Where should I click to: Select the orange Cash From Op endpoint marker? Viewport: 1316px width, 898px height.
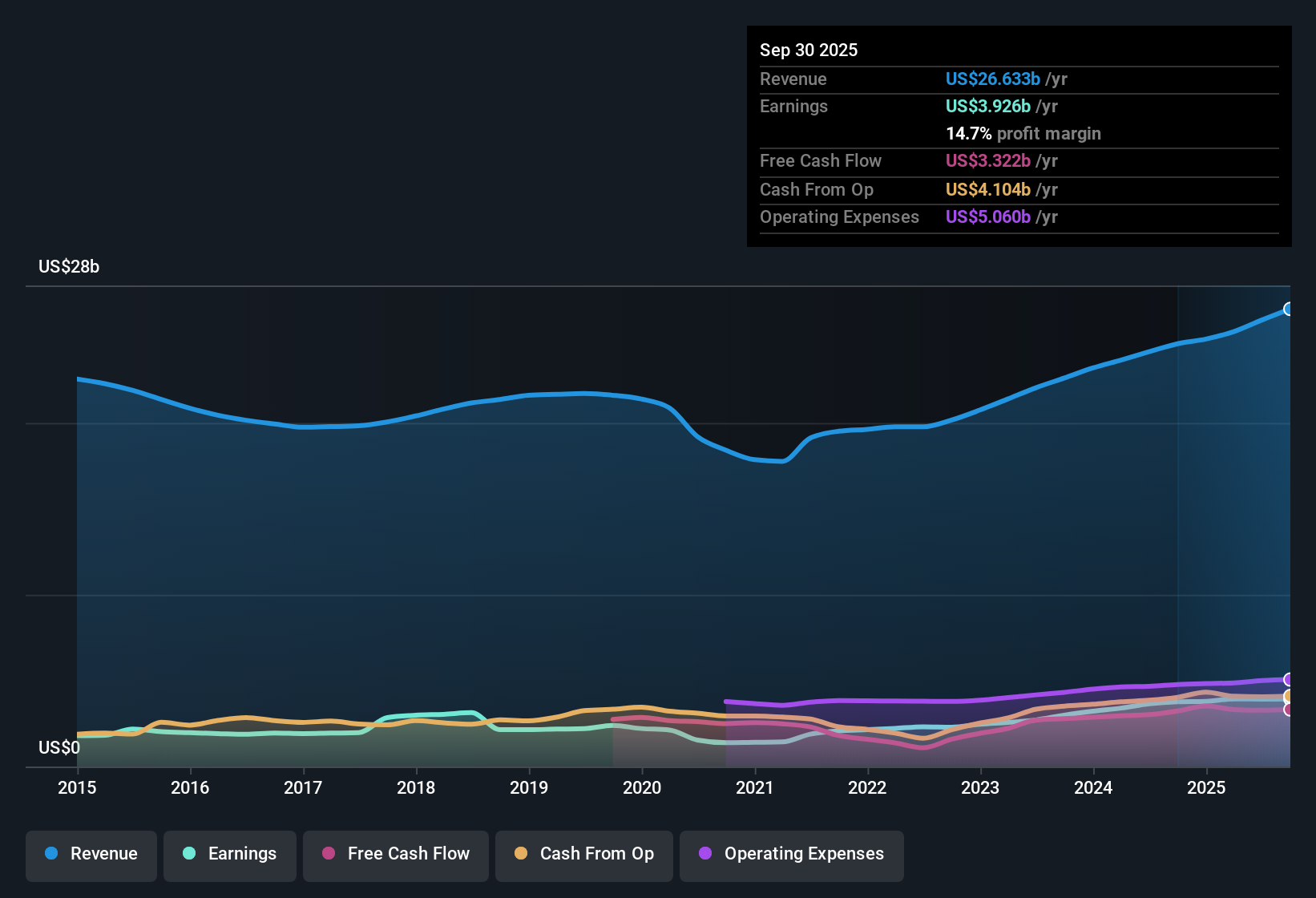[x=1289, y=698]
